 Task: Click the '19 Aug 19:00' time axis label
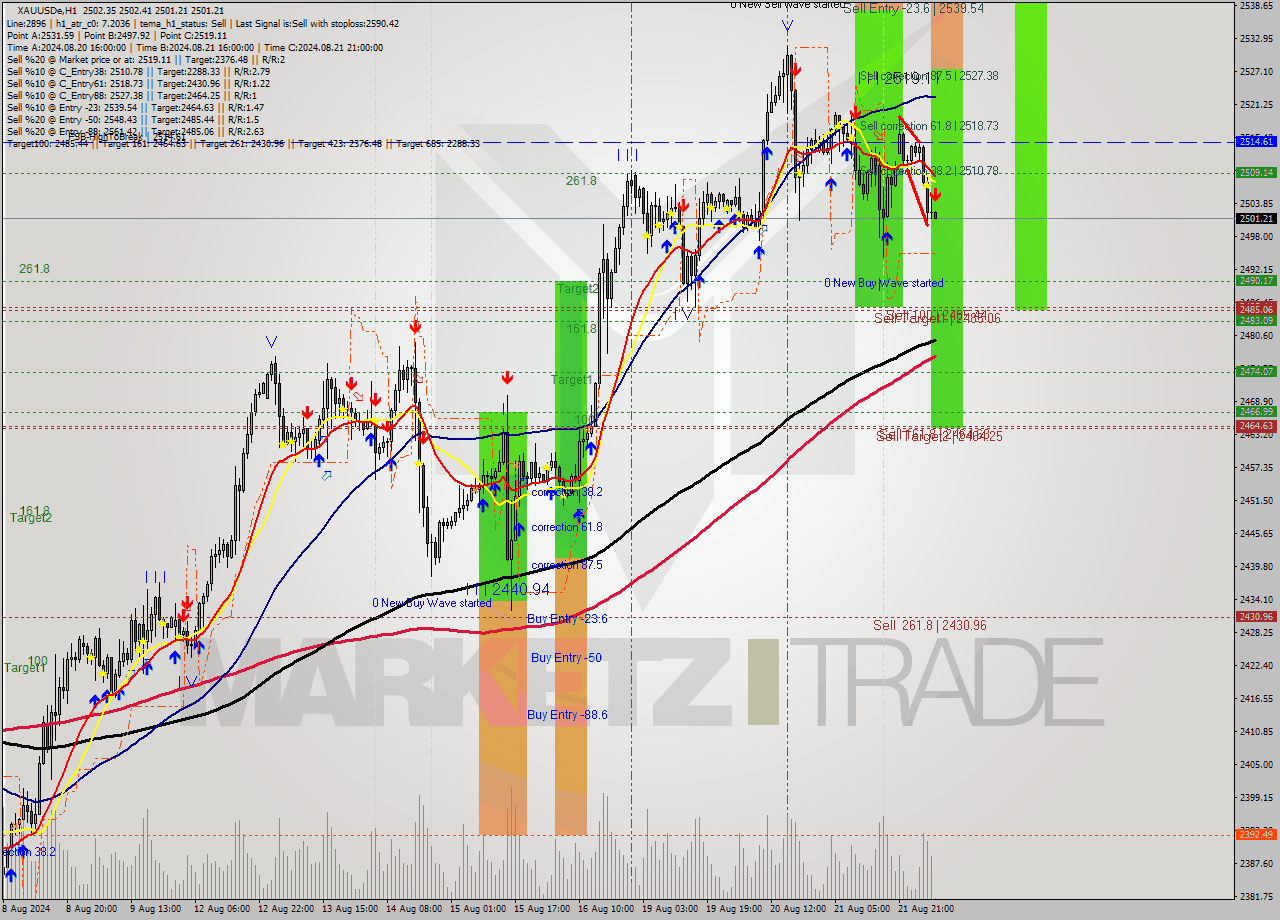coord(734,909)
